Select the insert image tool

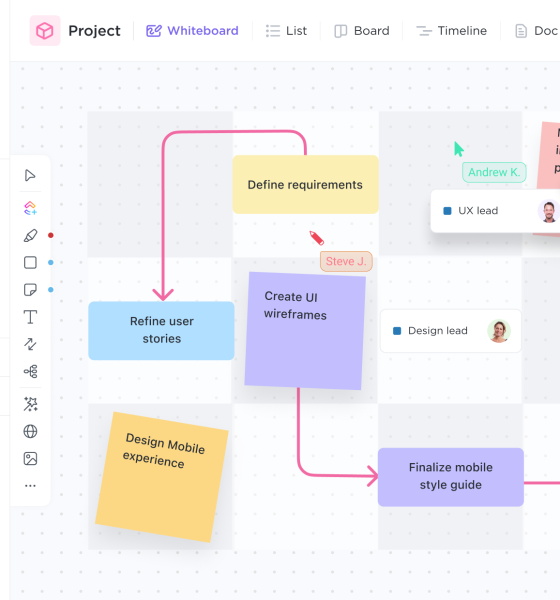point(30,458)
